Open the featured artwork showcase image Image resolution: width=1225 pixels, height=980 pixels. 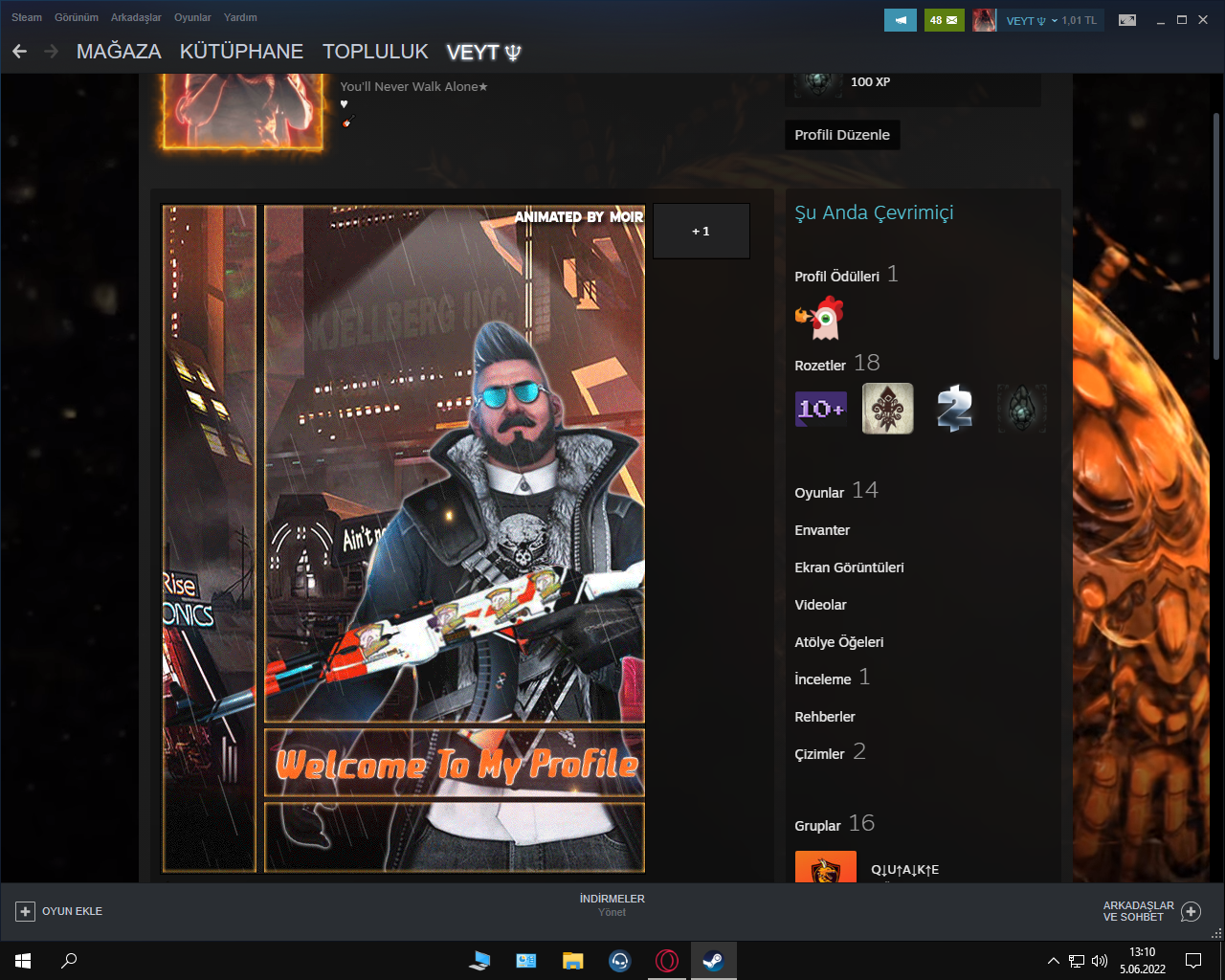(x=455, y=538)
